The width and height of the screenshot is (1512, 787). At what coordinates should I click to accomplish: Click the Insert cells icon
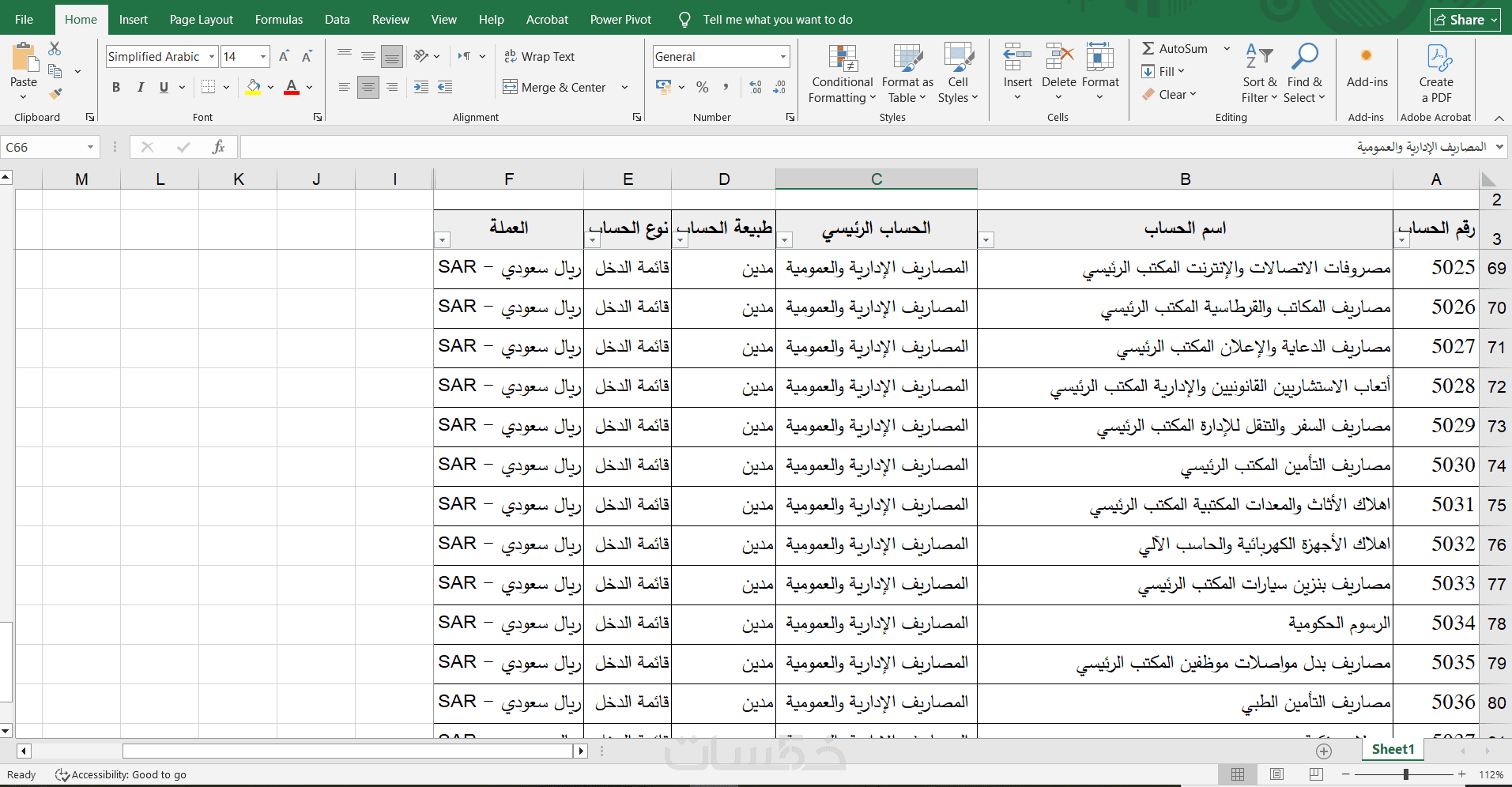[x=1017, y=57]
